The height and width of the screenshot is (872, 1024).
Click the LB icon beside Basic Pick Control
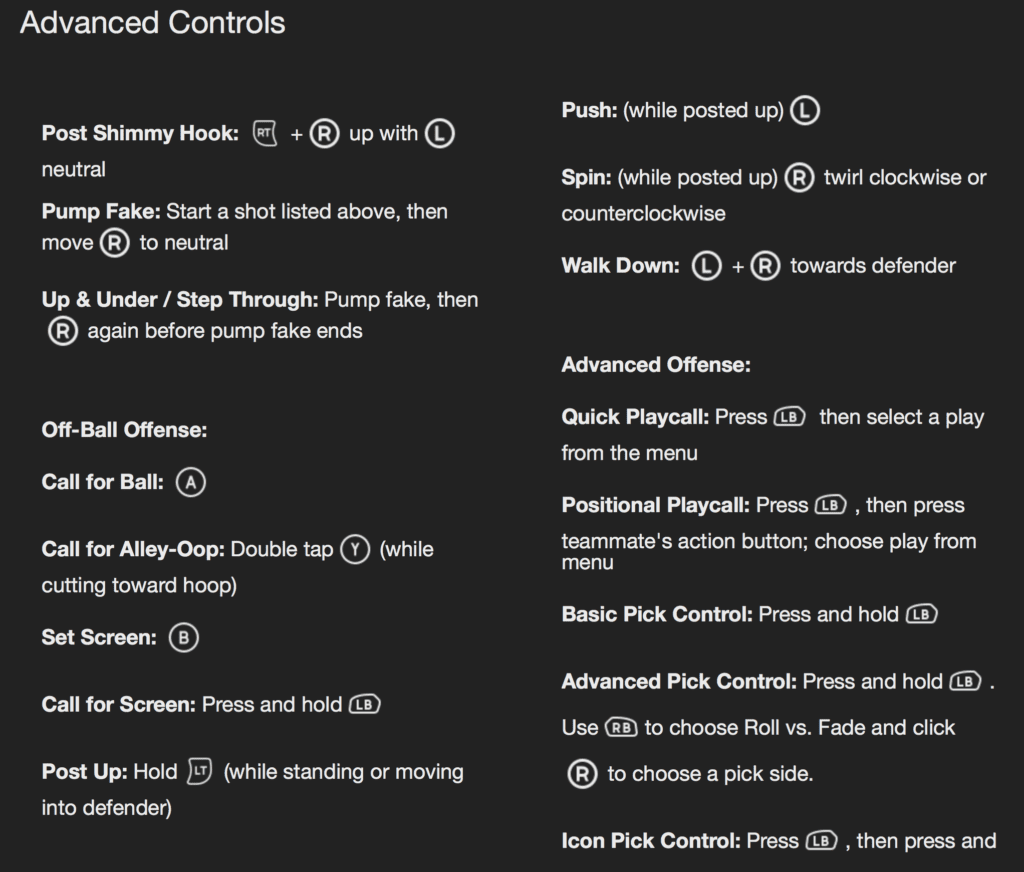(x=922, y=614)
